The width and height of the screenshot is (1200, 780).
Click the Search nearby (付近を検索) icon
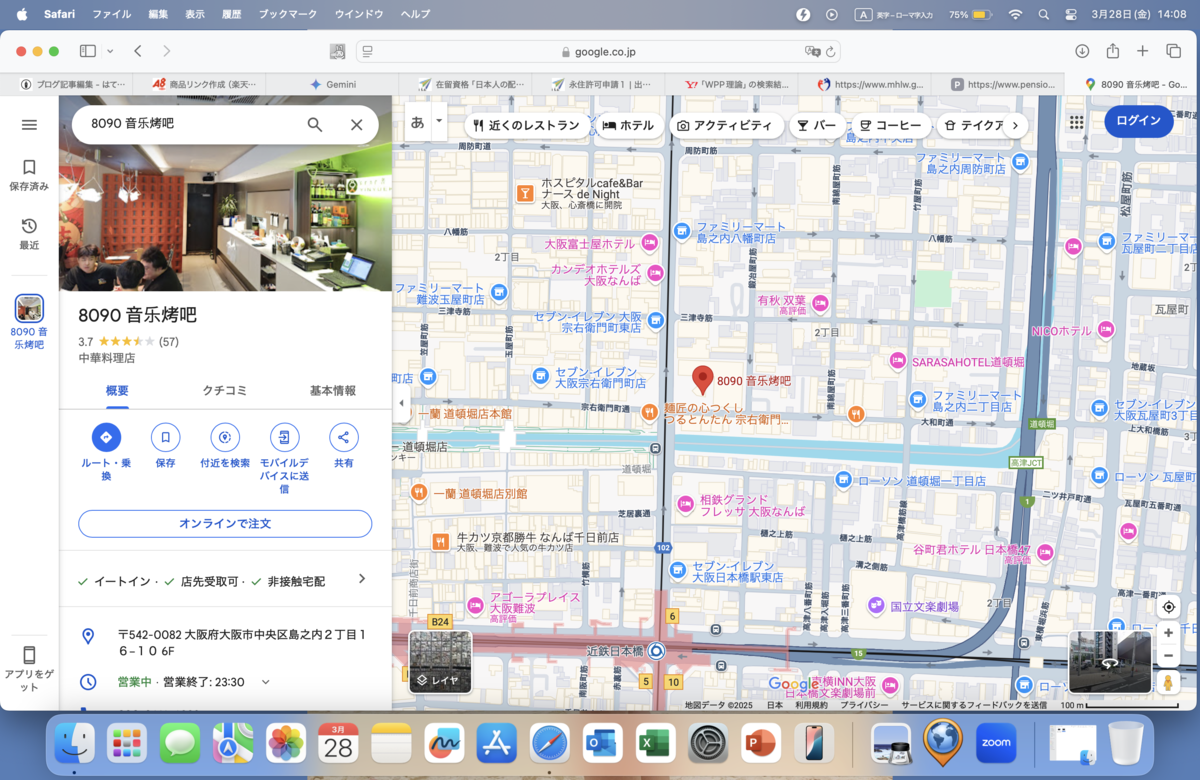[x=225, y=437]
